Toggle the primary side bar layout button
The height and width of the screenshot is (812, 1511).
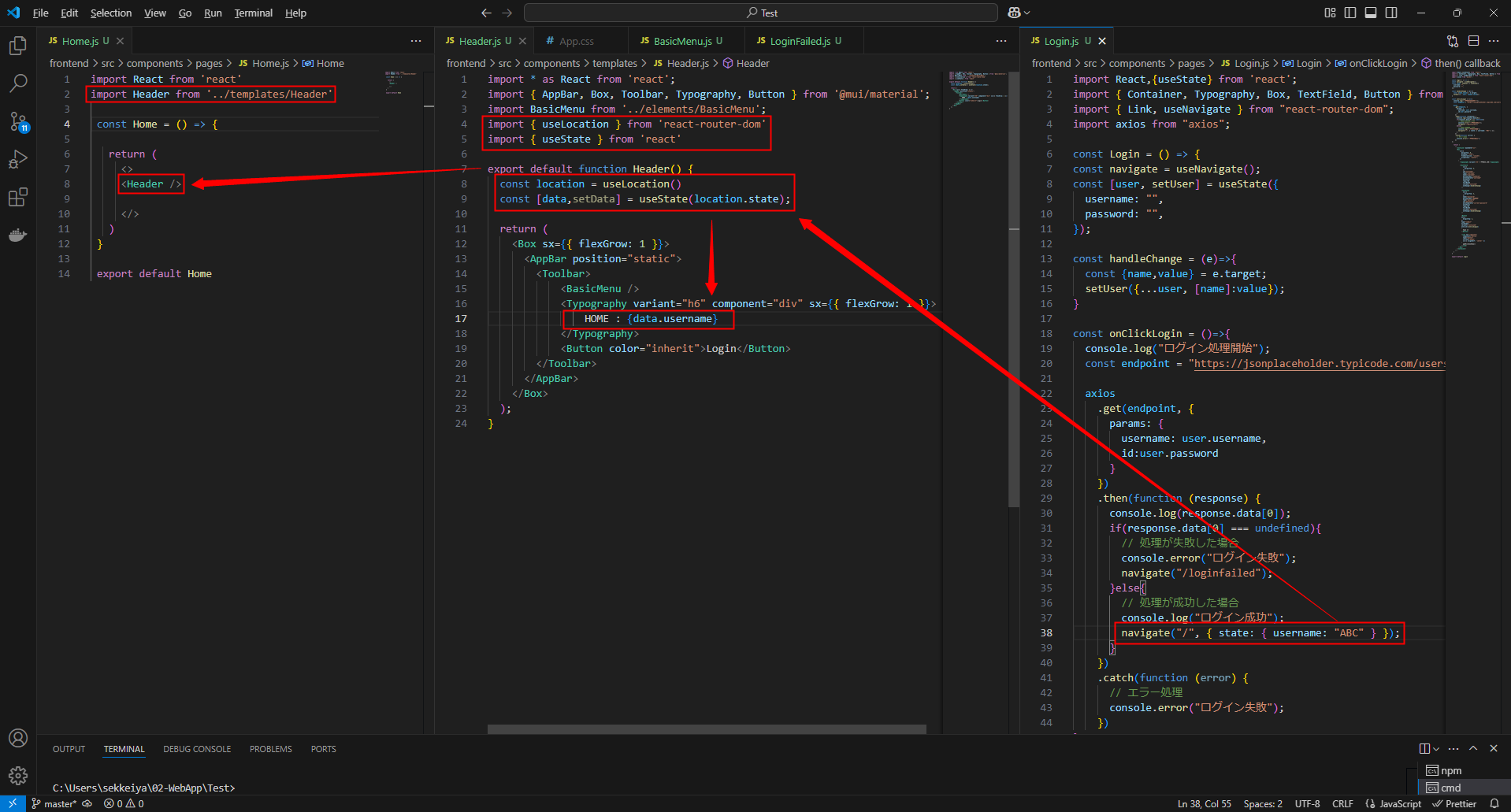[1350, 13]
